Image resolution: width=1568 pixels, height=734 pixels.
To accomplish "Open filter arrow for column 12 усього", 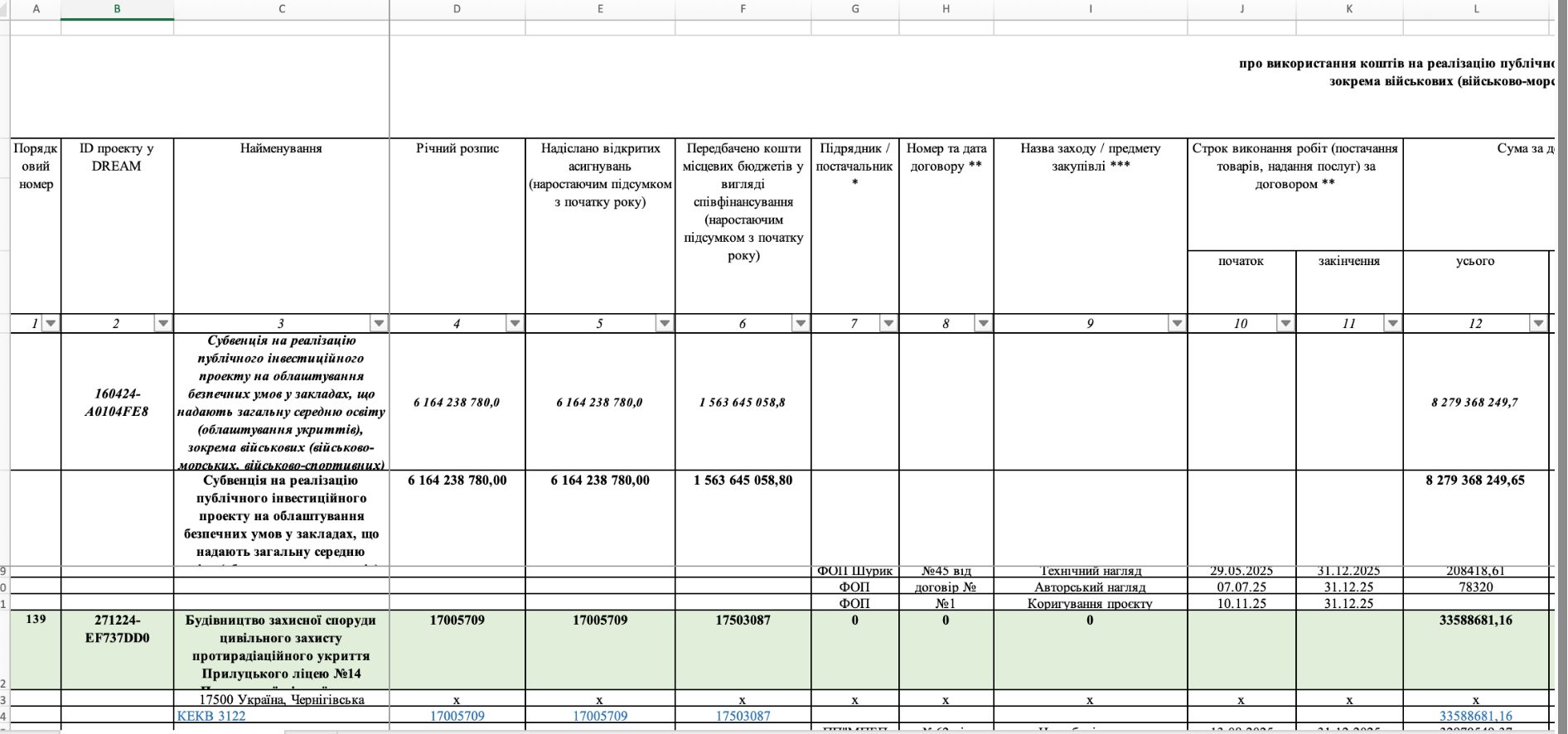I will pyautogui.click(x=1538, y=323).
